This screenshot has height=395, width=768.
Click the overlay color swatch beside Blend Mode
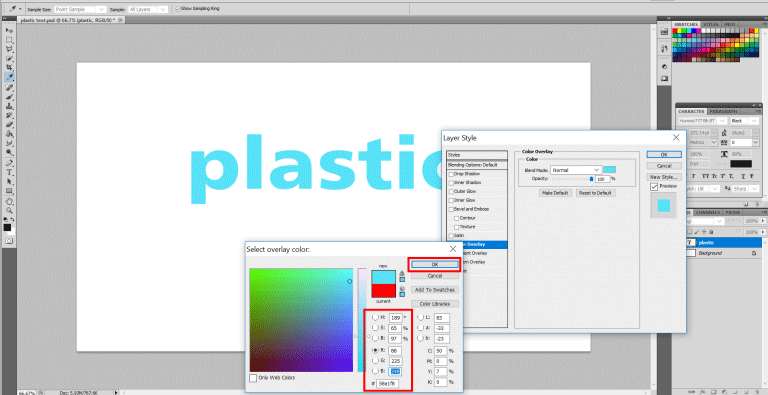(x=609, y=170)
